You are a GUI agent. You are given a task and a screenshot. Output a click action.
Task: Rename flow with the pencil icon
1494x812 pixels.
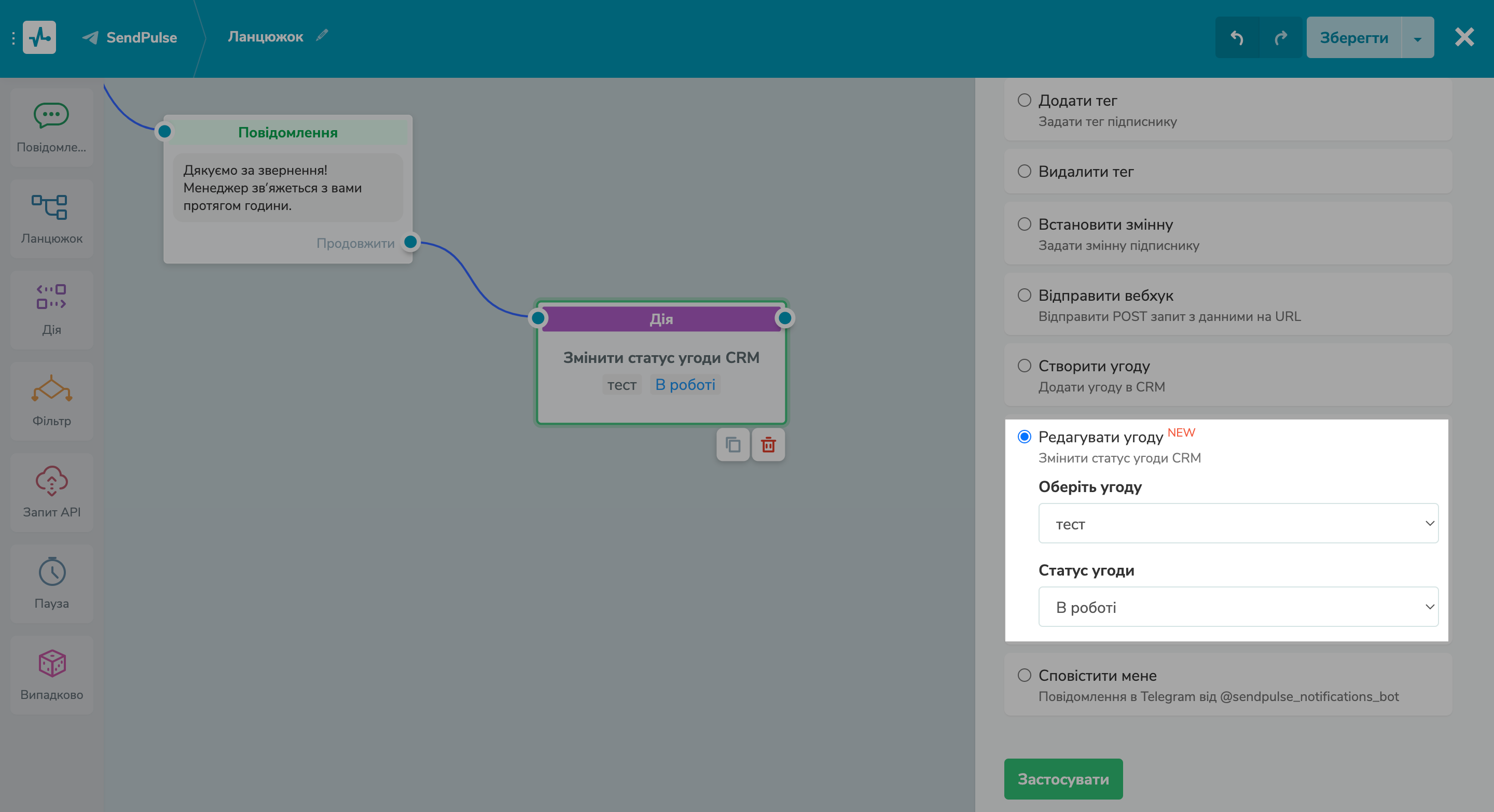pyautogui.click(x=322, y=36)
